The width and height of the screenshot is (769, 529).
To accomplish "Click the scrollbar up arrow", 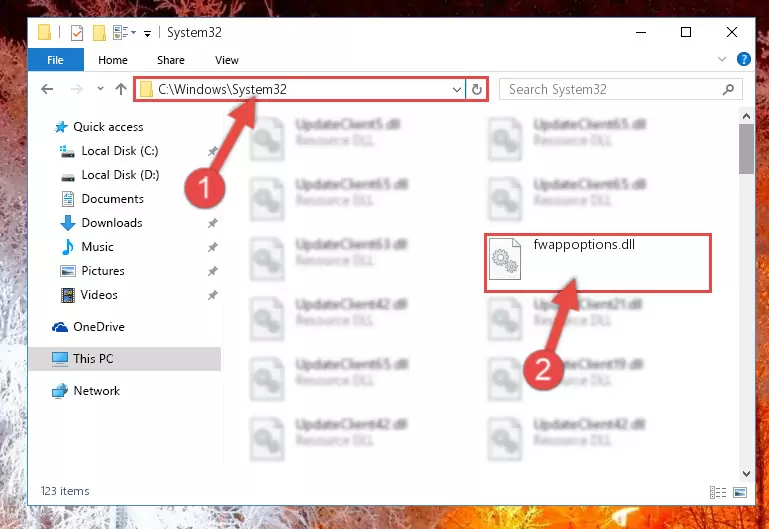I will click(746, 116).
